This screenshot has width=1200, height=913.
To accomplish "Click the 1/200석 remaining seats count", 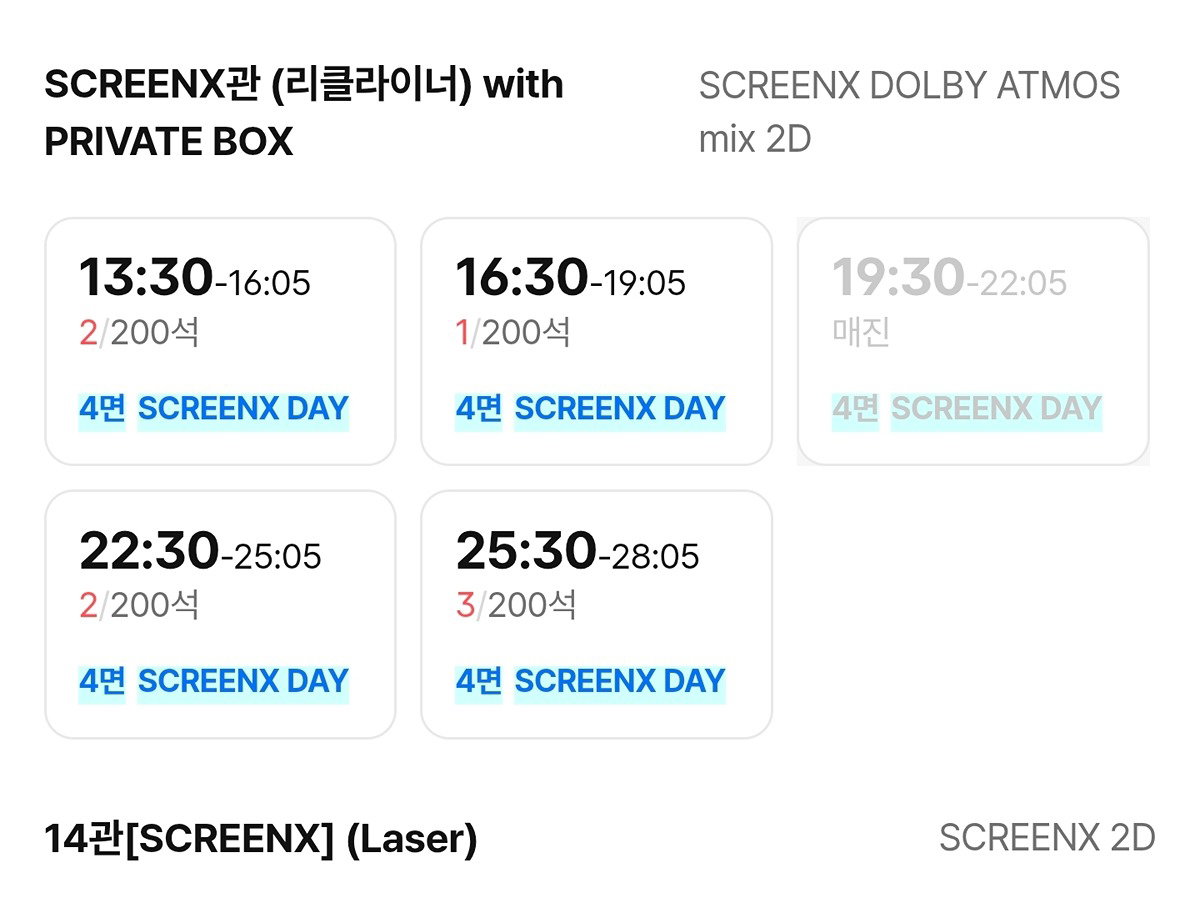I will click(x=513, y=332).
